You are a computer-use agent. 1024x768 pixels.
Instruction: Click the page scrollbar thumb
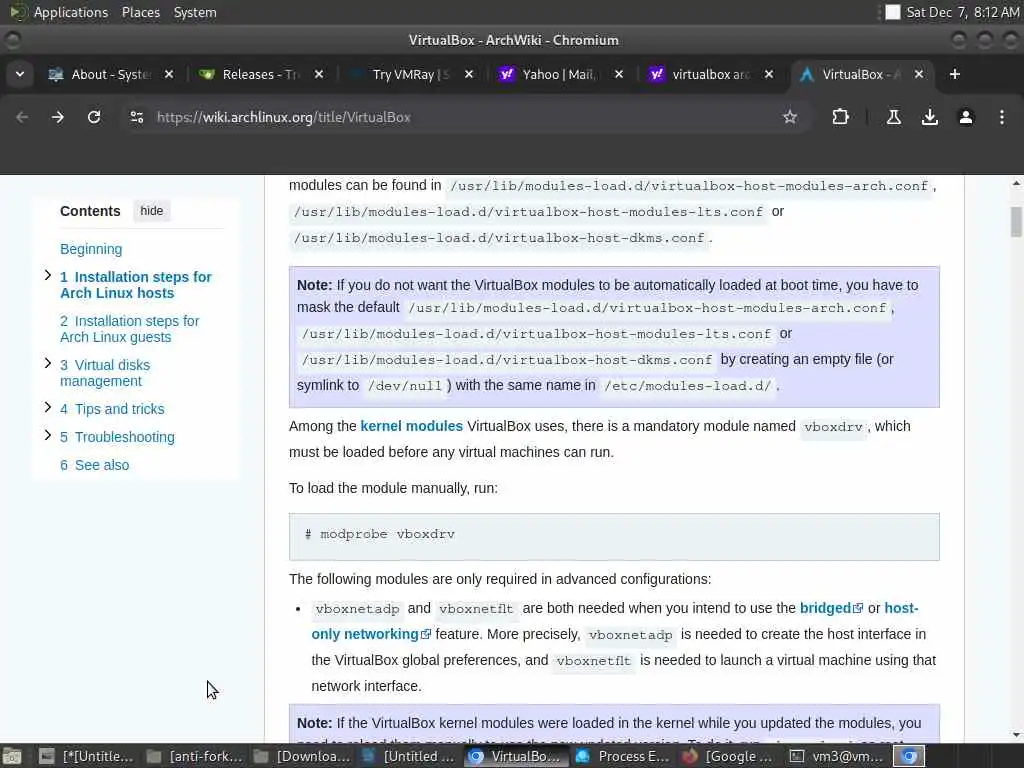click(1016, 221)
